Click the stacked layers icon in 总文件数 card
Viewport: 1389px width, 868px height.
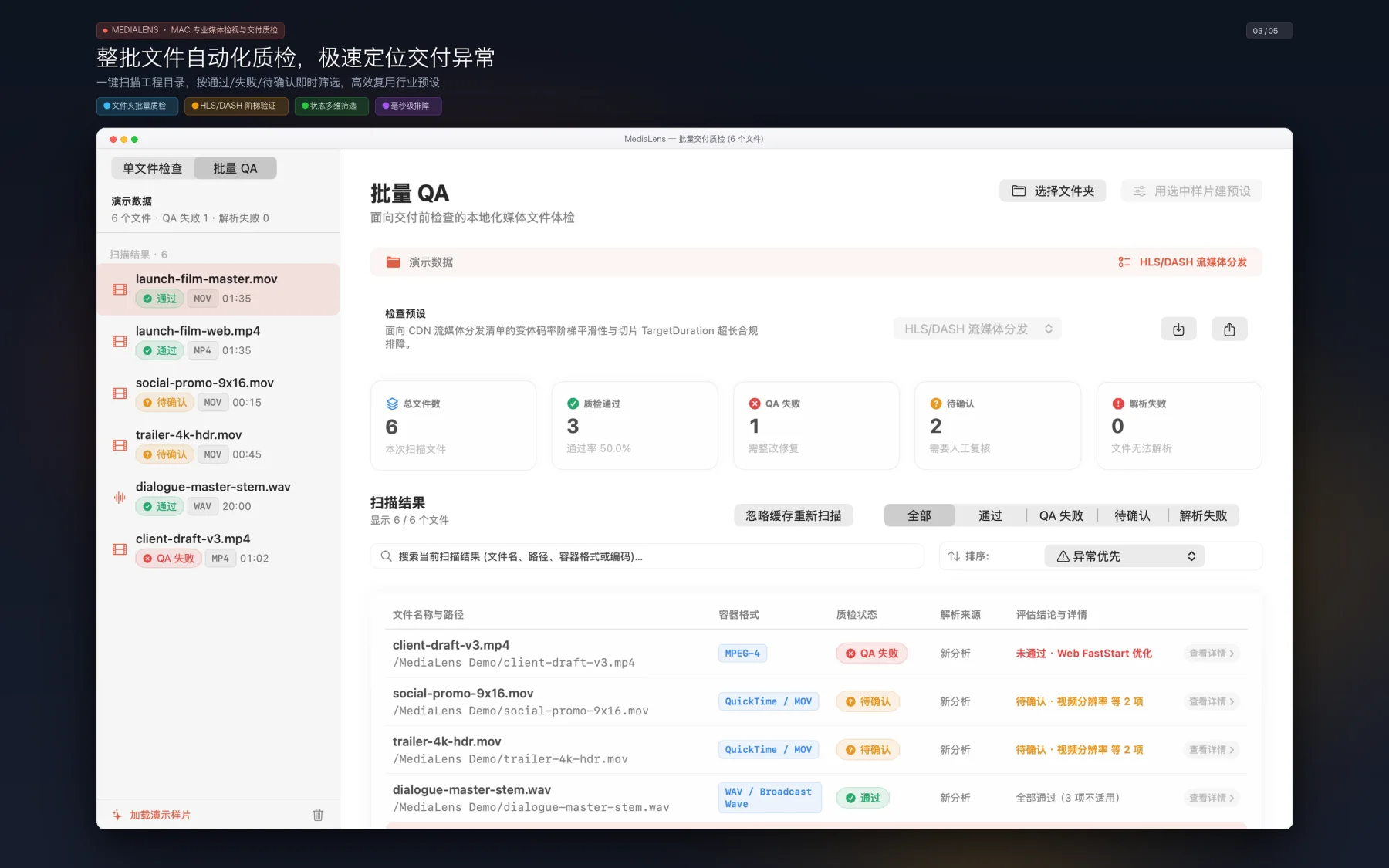392,404
